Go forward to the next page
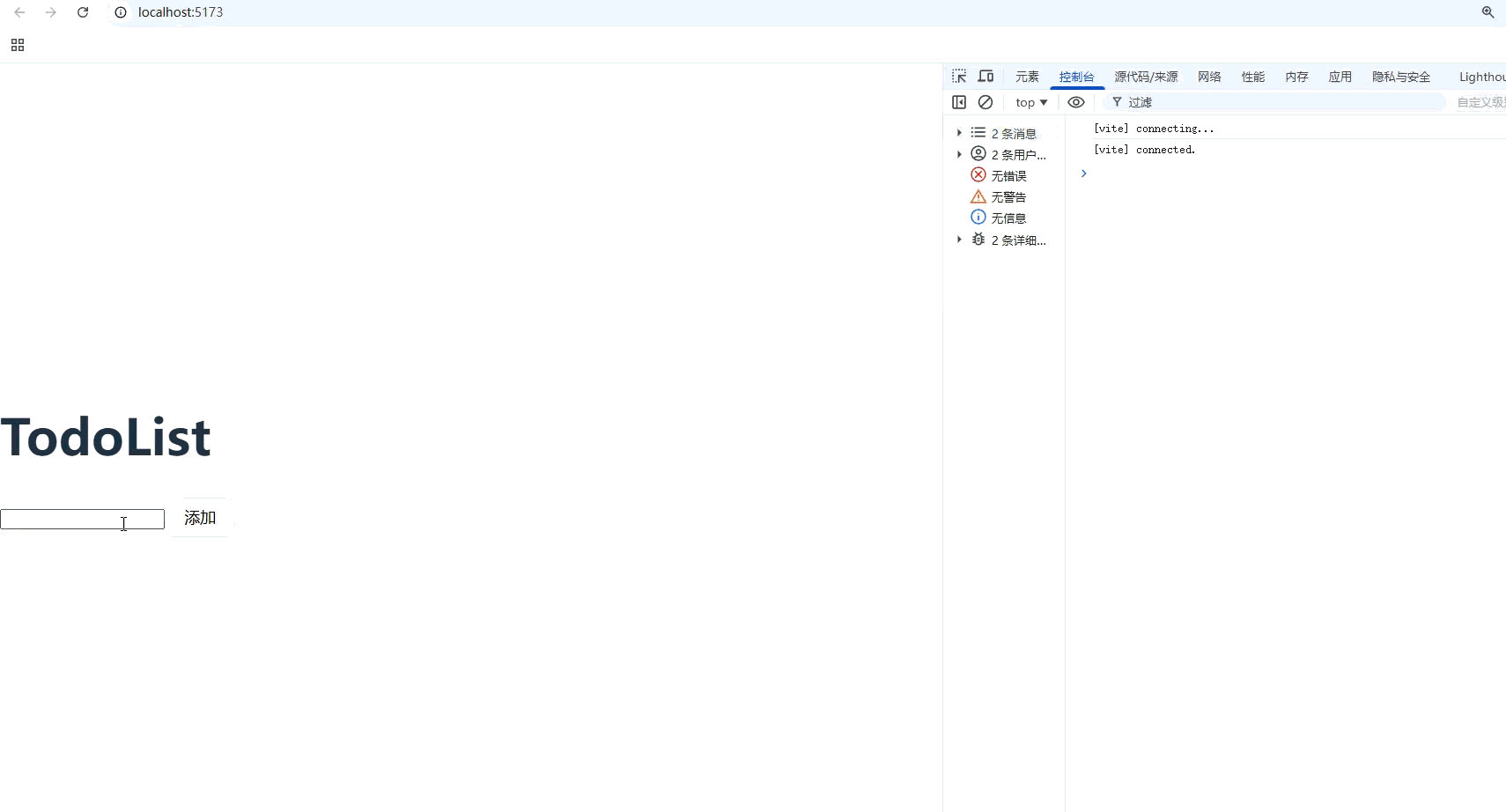 tap(51, 12)
